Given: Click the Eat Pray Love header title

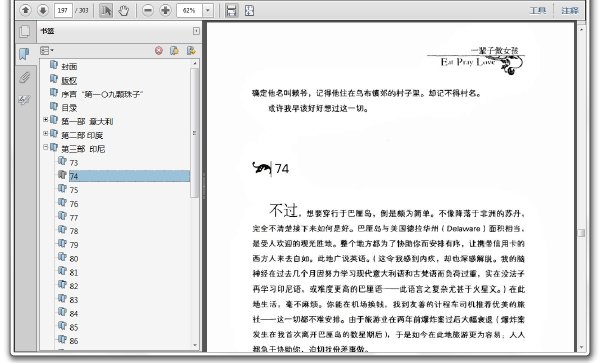Looking at the screenshot, I should (468, 62).
